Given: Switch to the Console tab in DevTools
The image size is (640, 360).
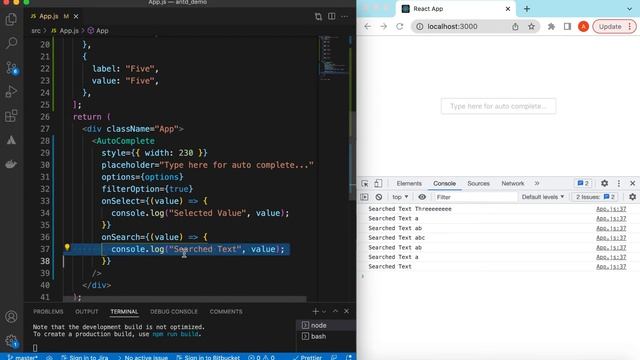Looking at the screenshot, I should [444, 183].
